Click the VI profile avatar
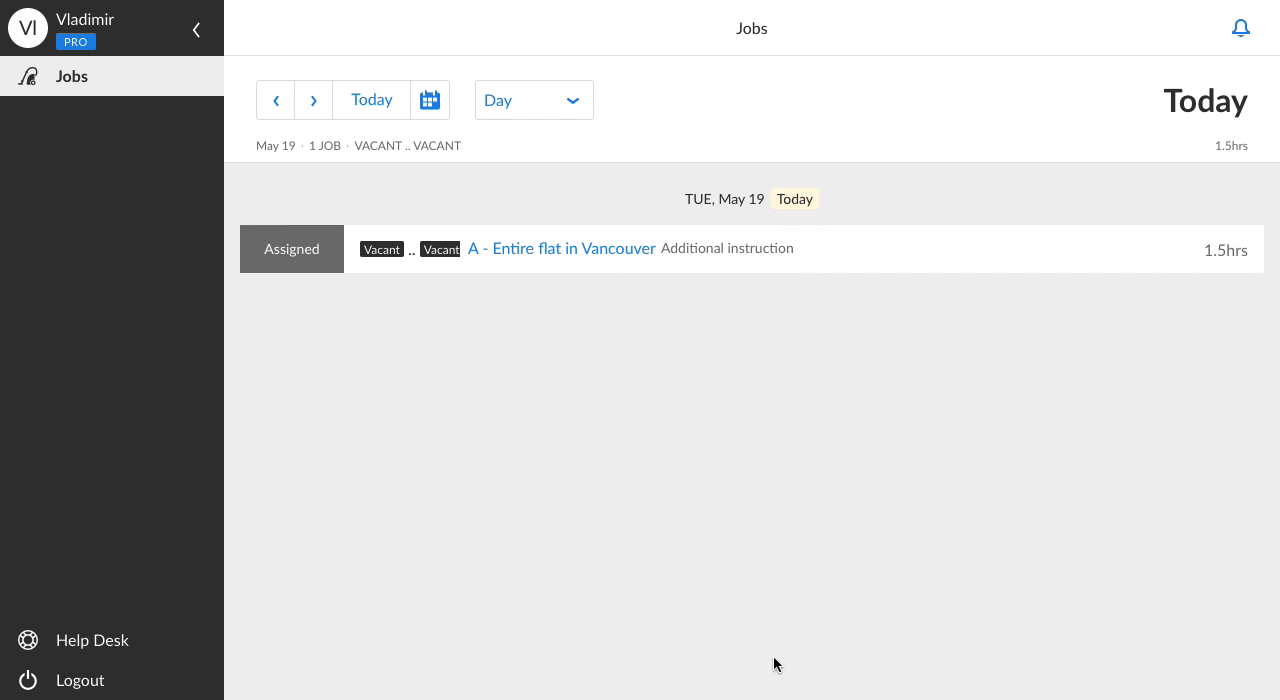This screenshot has height=700, width=1280. [x=28, y=28]
